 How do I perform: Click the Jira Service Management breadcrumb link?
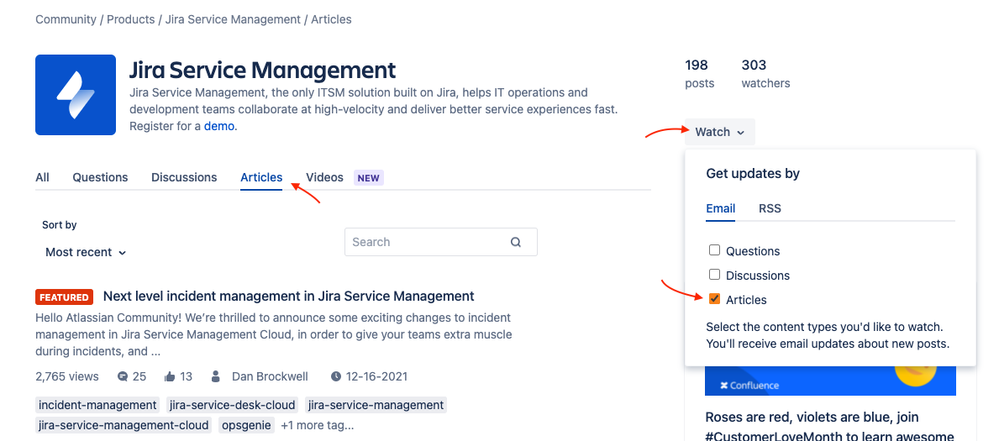(233, 20)
